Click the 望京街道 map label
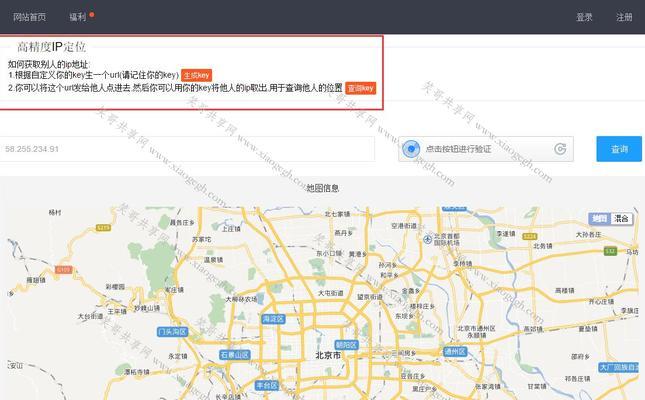 pyautogui.click(x=370, y=297)
